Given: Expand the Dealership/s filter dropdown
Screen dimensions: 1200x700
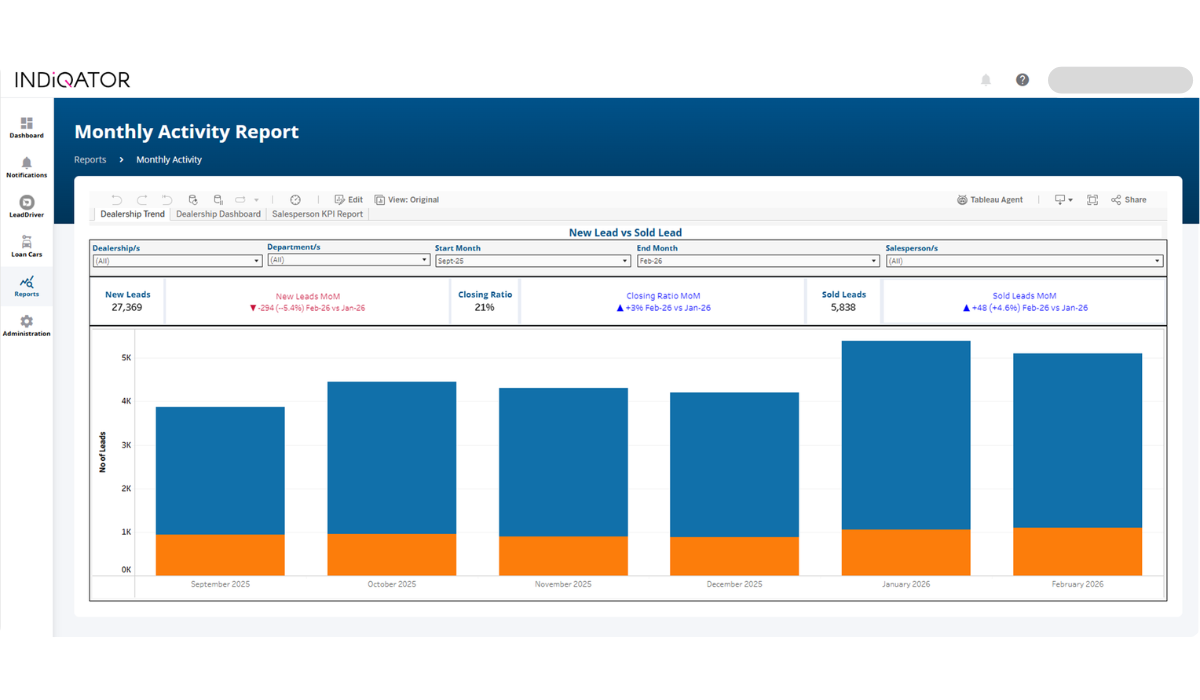Looking at the screenshot, I should 177,261.
